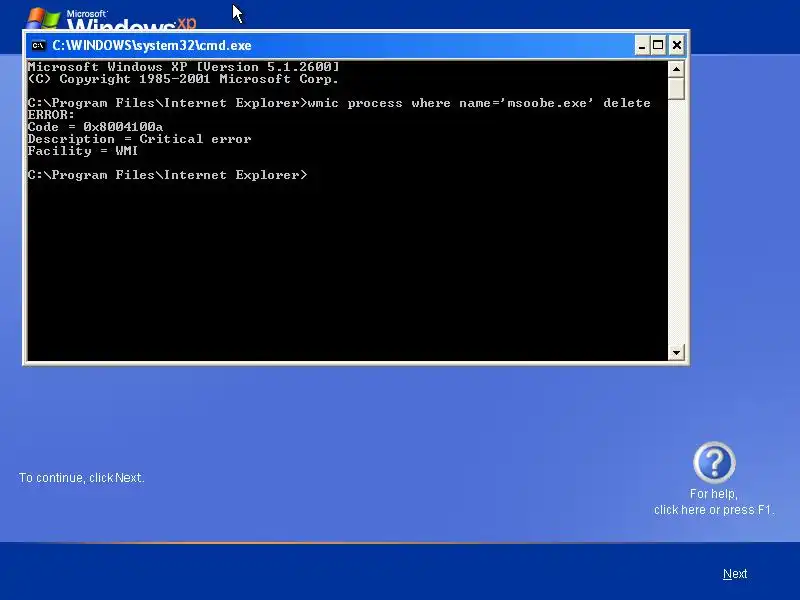Close the cmd.exe window
Viewport: 800px width, 600px height.
click(x=677, y=45)
